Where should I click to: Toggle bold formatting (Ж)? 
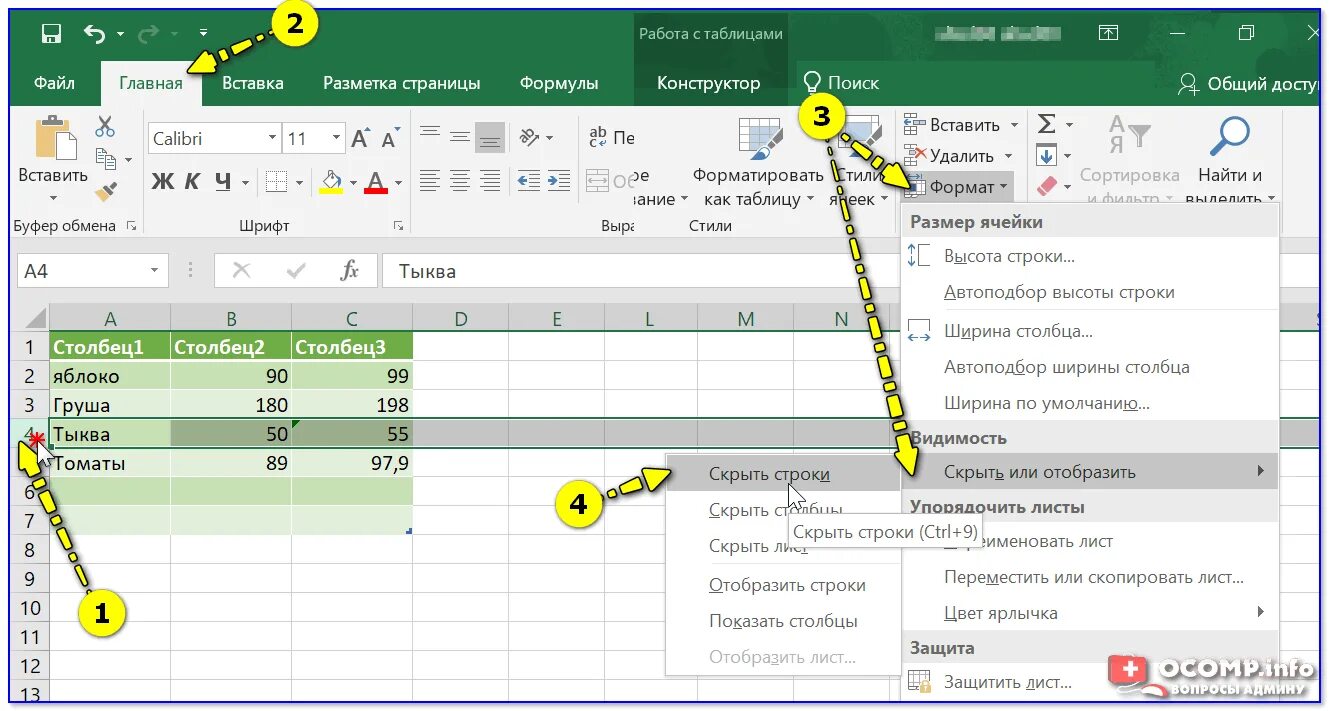pos(162,182)
